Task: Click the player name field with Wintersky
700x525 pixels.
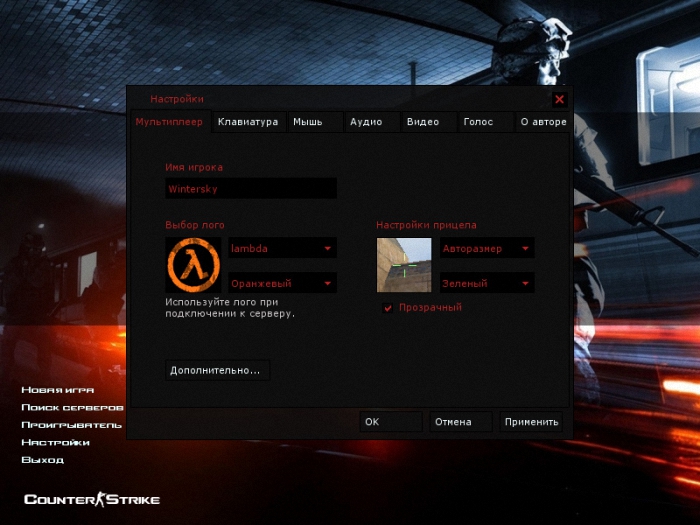Action: (x=251, y=188)
